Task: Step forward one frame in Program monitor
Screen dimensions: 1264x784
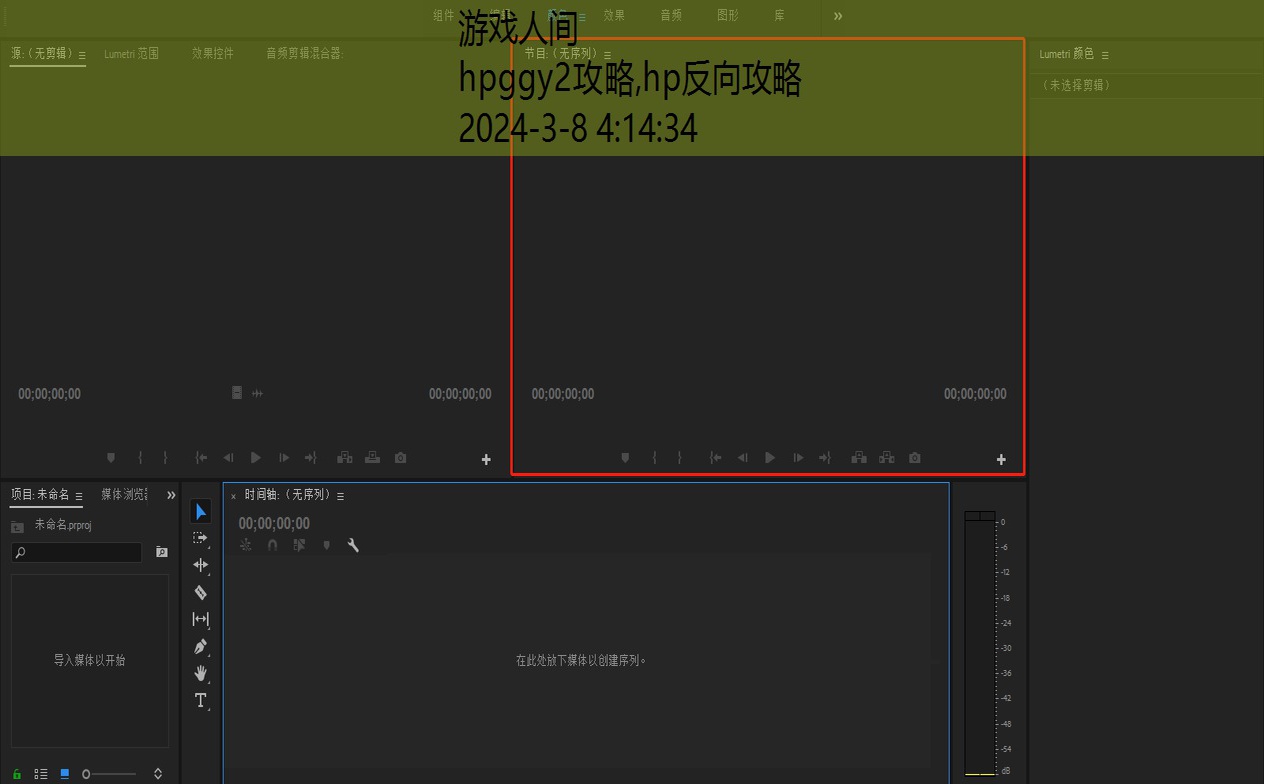Action: (798, 458)
